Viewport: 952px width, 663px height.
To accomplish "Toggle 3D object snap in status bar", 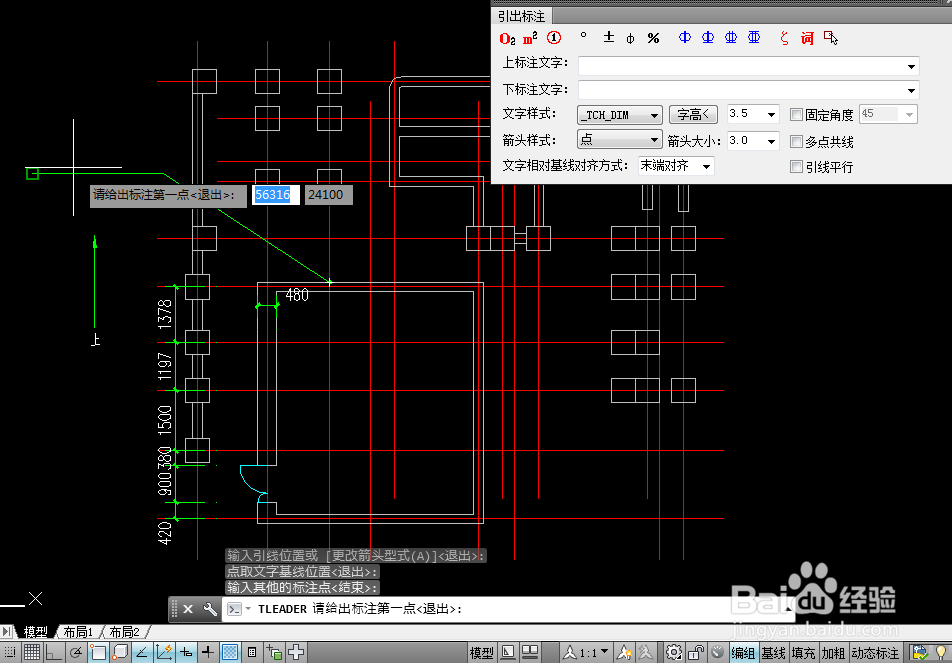I will 120,653.
